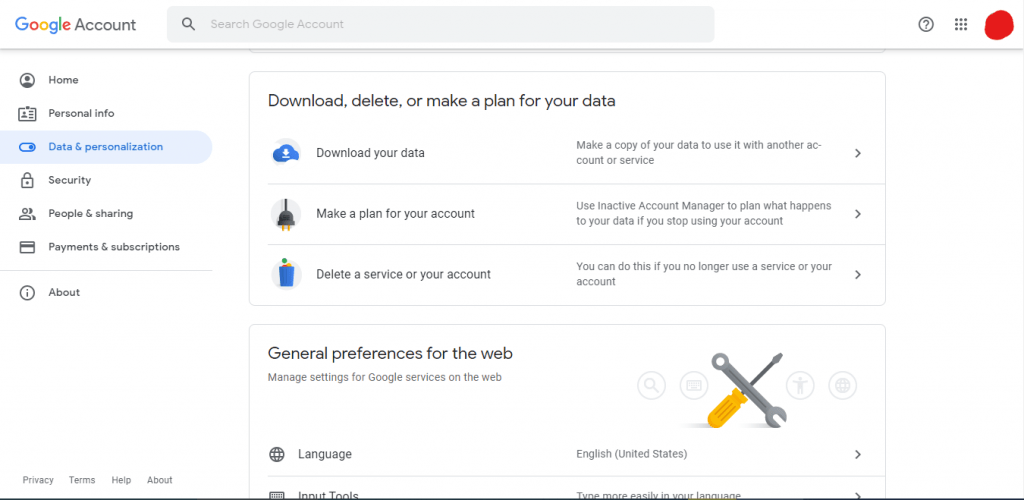This screenshot has height=500, width=1024.
Task: Open the Language row chevron arrow
Action: pos(858,454)
